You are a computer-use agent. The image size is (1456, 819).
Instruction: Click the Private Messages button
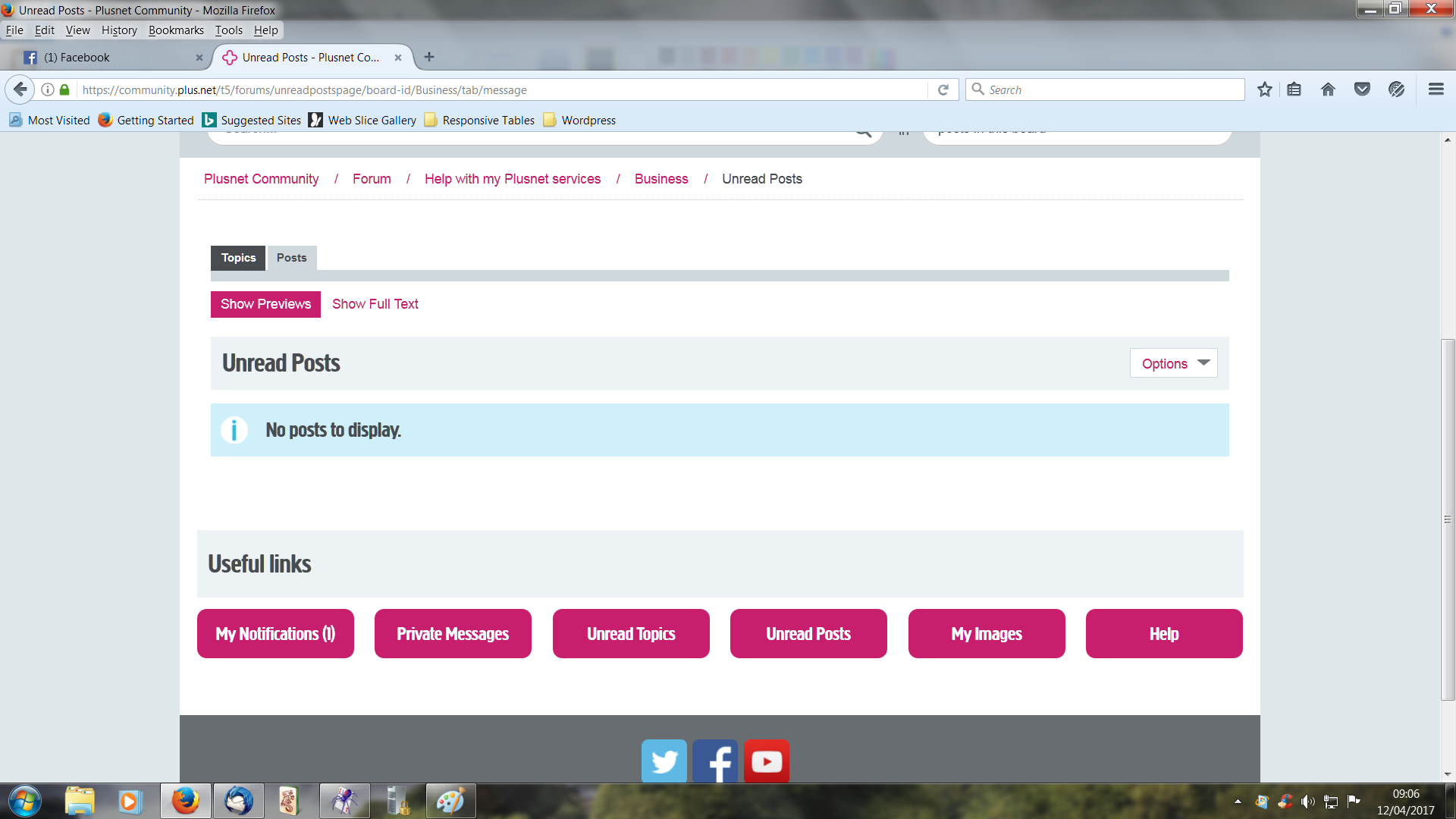[x=453, y=634]
